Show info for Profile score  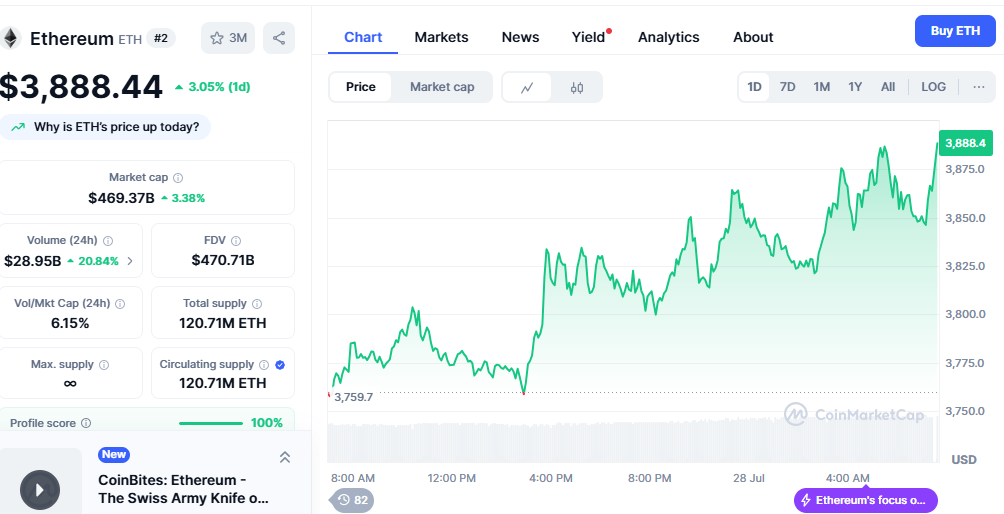tap(86, 423)
